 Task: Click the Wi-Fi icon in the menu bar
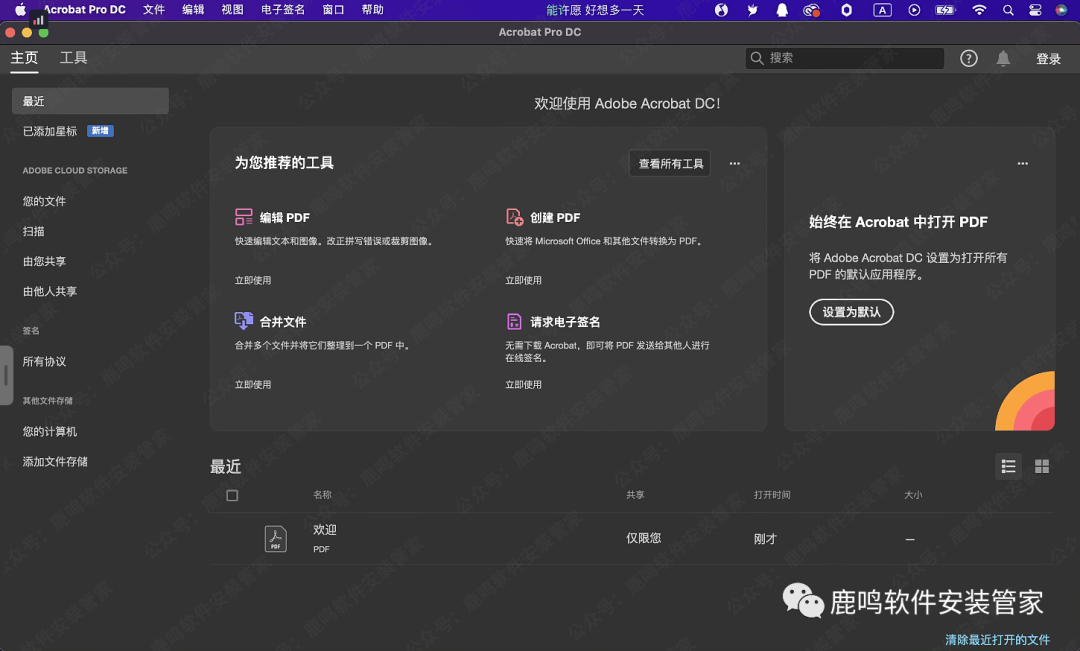[979, 9]
